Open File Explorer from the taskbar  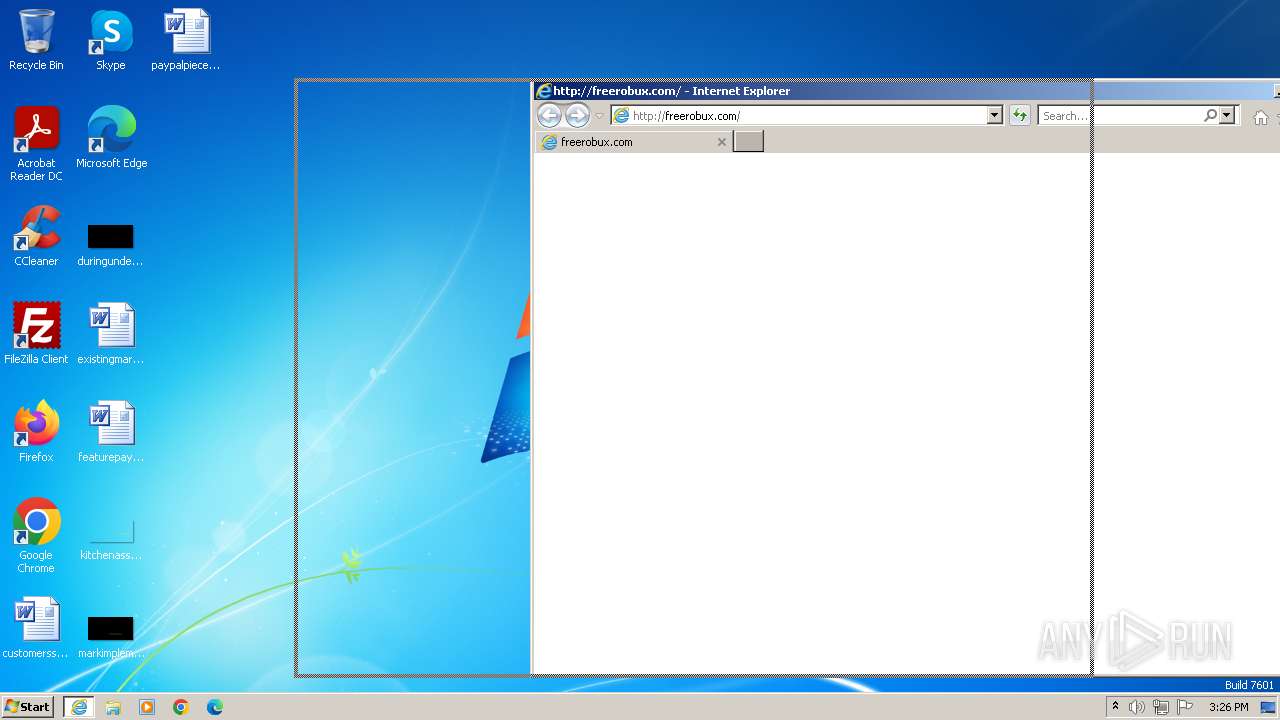coord(113,707)
